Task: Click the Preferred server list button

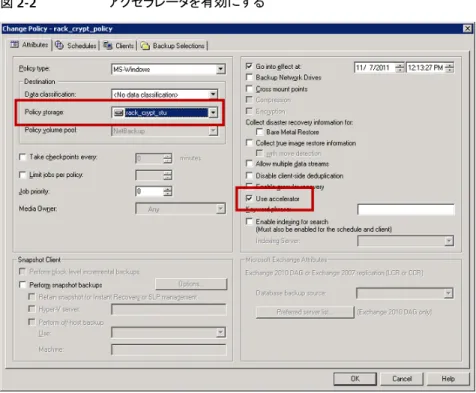Action: pyautogui.click(x=305, y=312)
